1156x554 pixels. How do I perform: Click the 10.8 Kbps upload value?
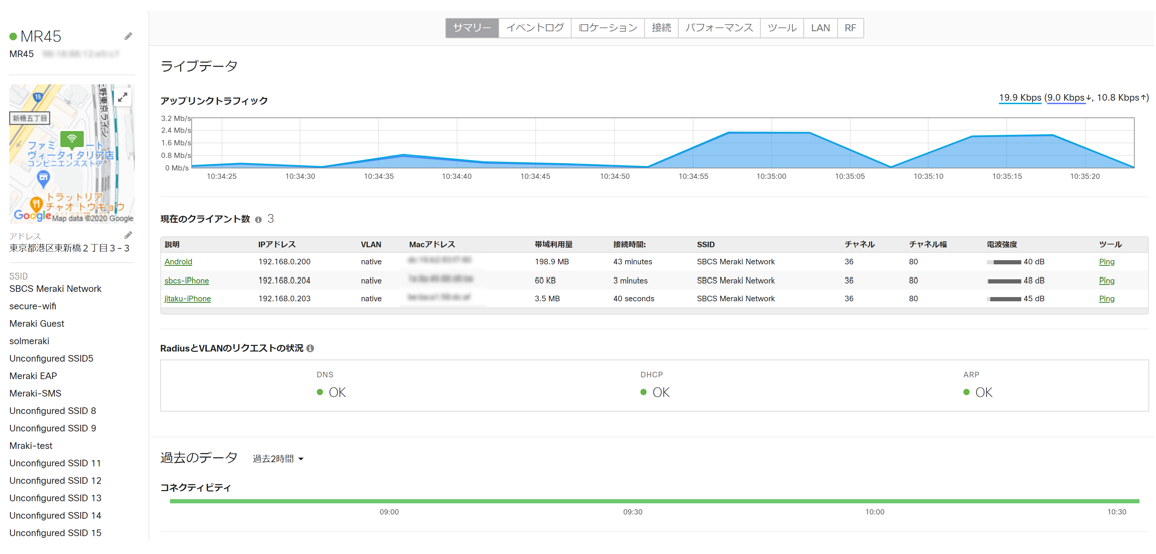(1119, 97)
